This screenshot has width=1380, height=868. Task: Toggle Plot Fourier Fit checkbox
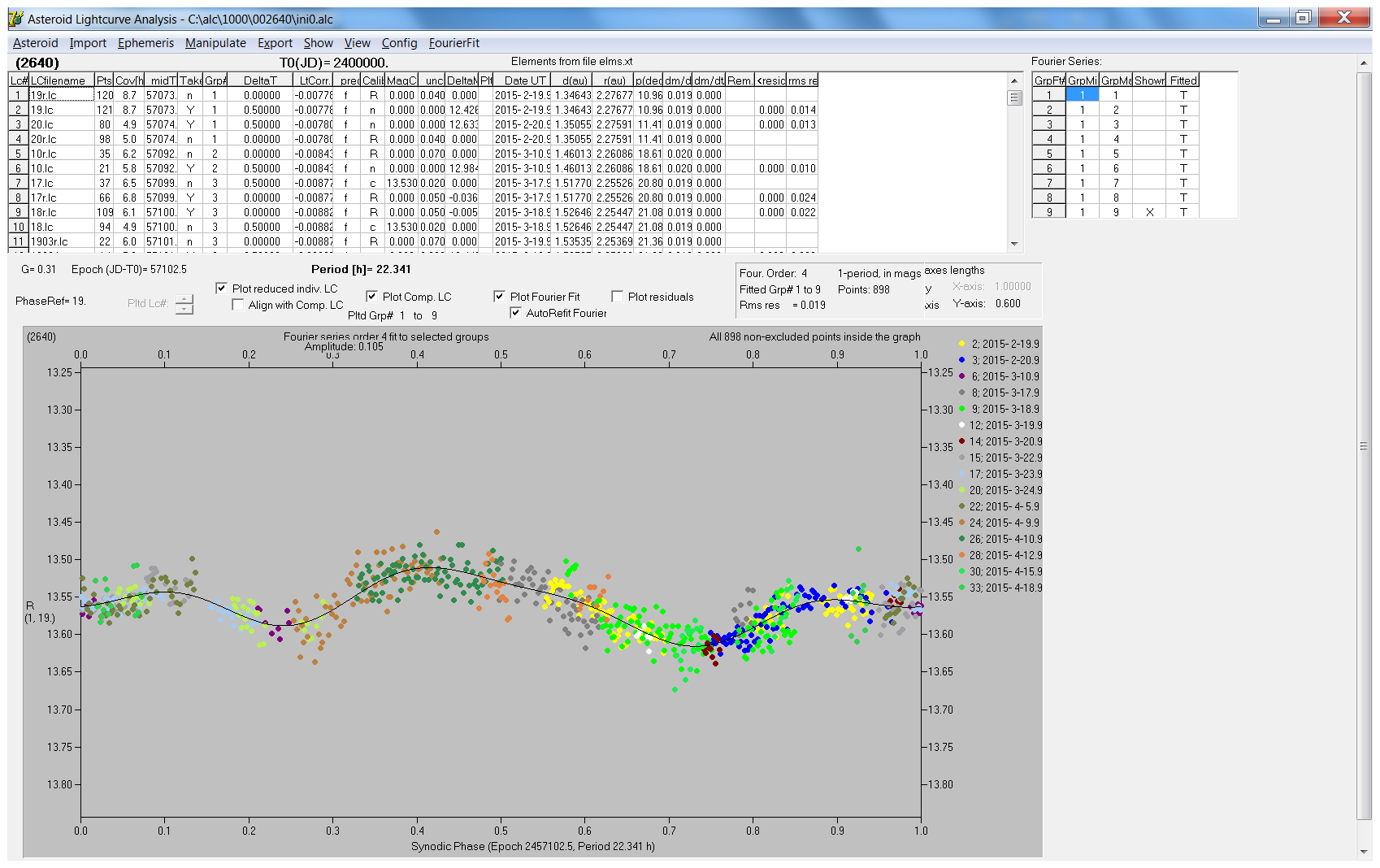[499, 297]
